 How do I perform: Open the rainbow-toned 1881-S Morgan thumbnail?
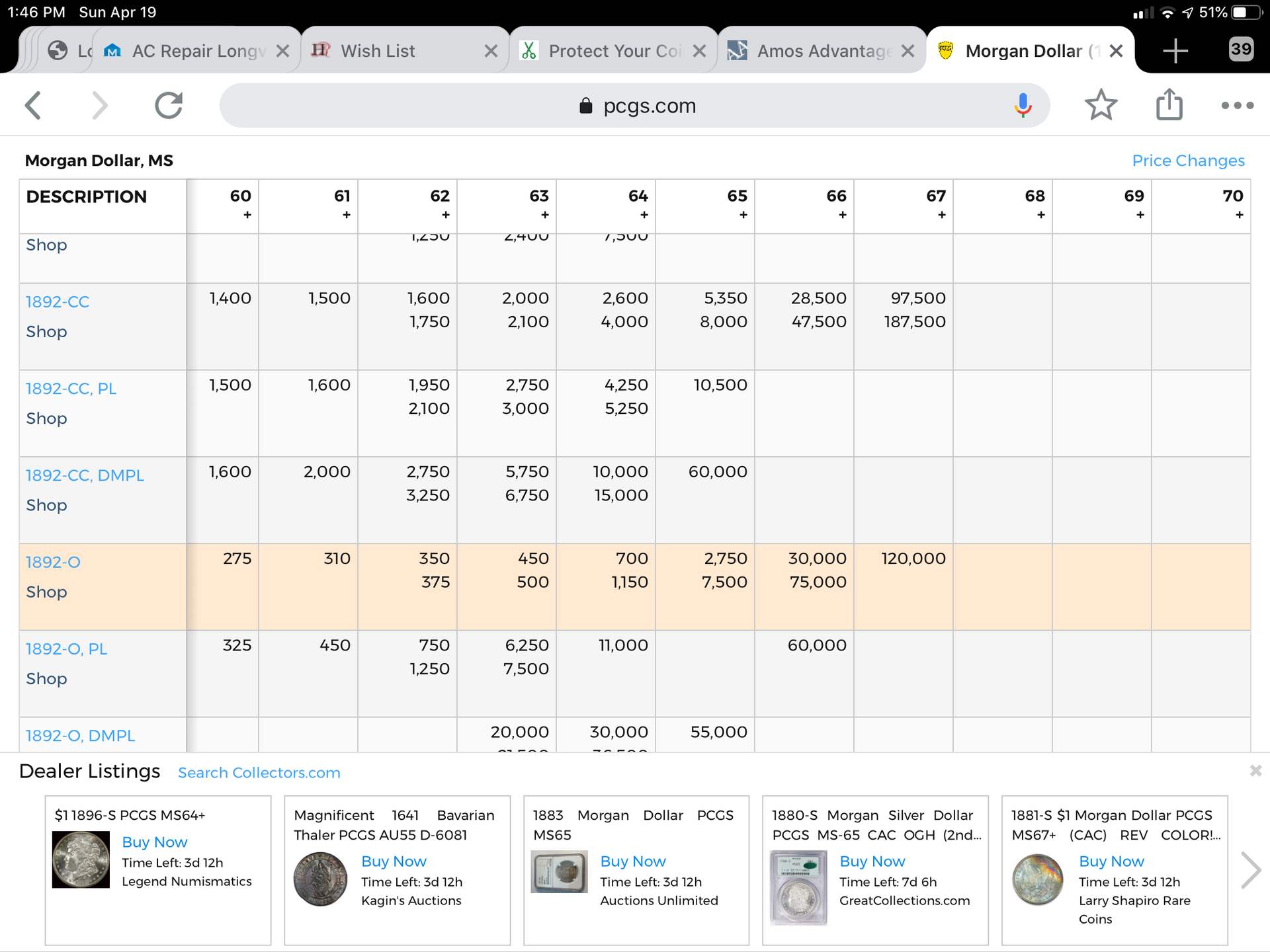coord(1037,881)
